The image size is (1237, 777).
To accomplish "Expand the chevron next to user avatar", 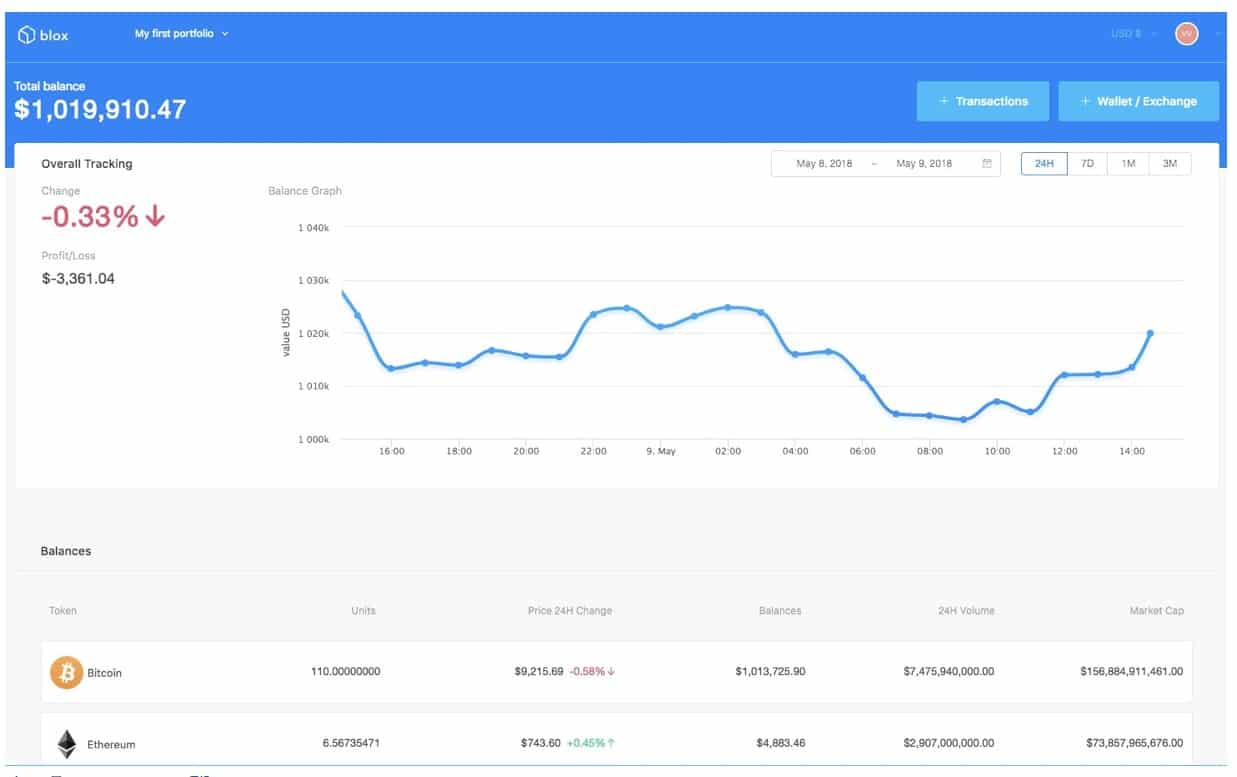I will 1217,34.
